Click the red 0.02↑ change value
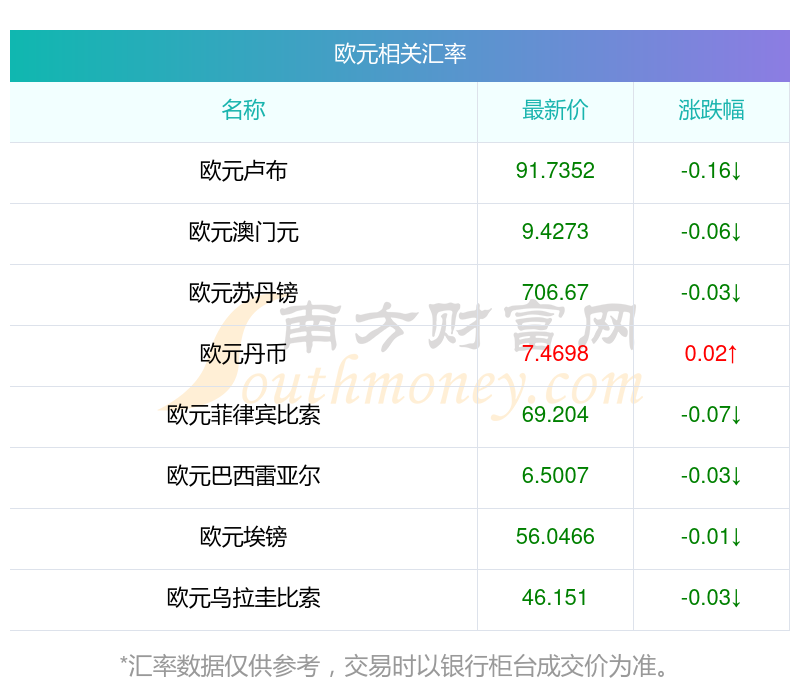This screenshot has width=800, height=697. (x=711, y=354)
